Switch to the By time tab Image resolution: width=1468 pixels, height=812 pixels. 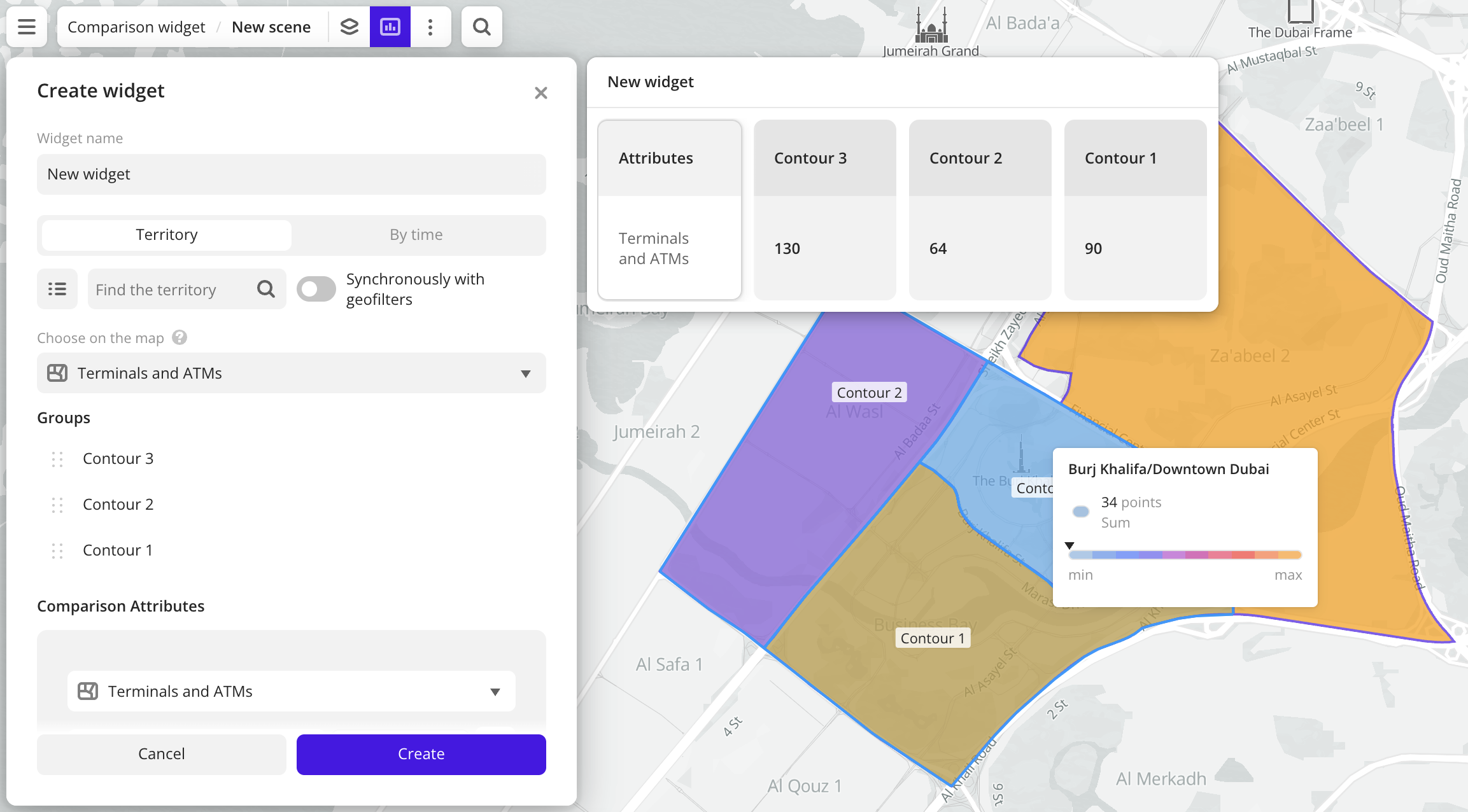click(x=416, y=234)
